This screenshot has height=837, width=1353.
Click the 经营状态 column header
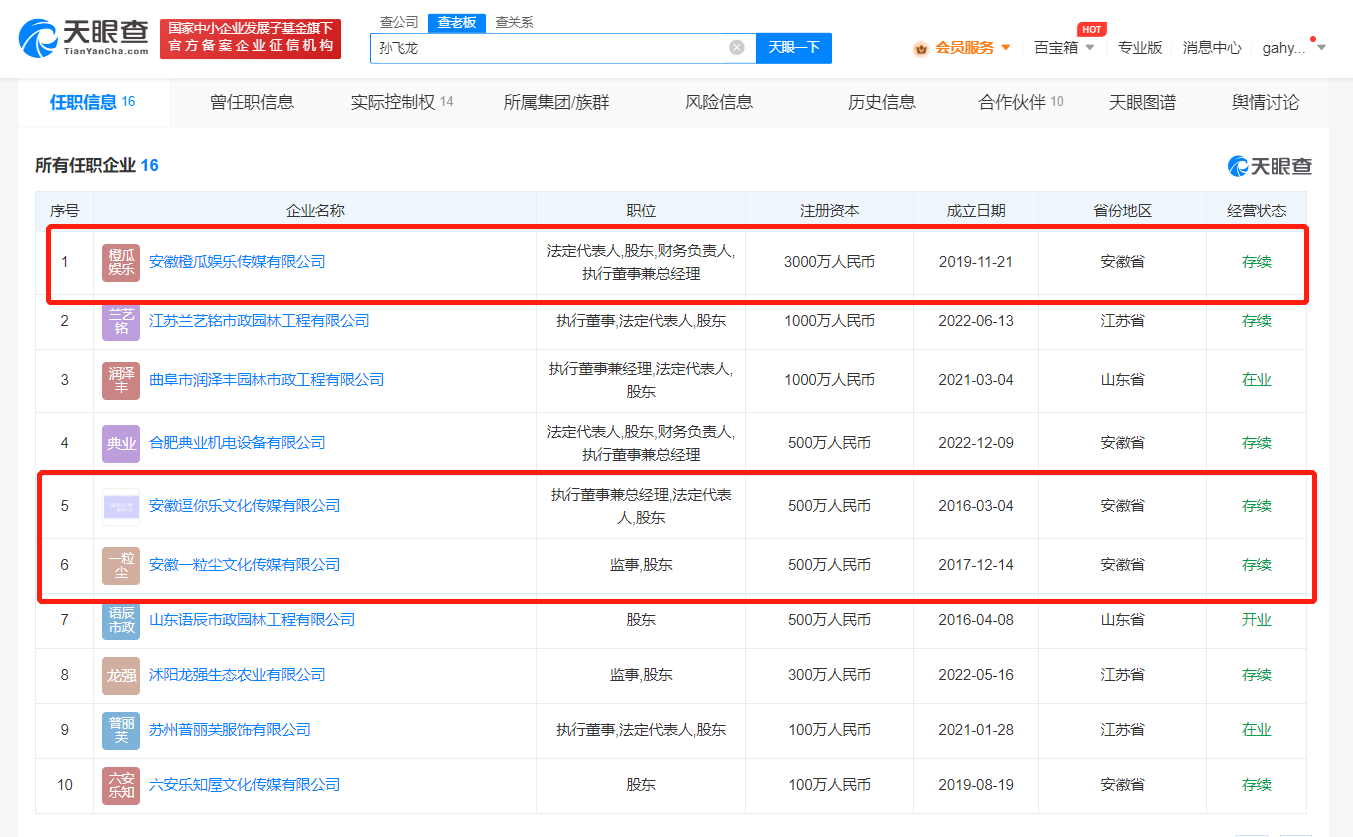click(1256, 211)
